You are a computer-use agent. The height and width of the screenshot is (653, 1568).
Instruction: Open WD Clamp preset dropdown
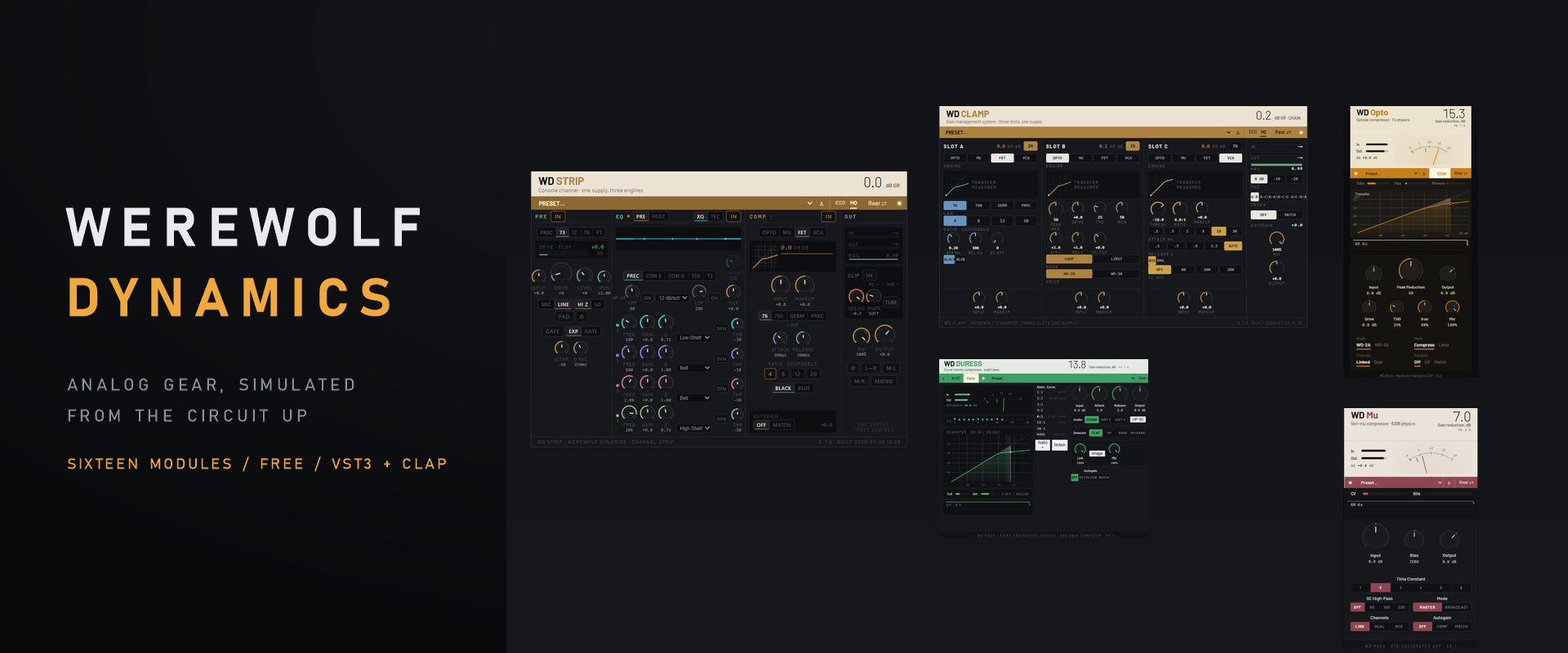1087,132
